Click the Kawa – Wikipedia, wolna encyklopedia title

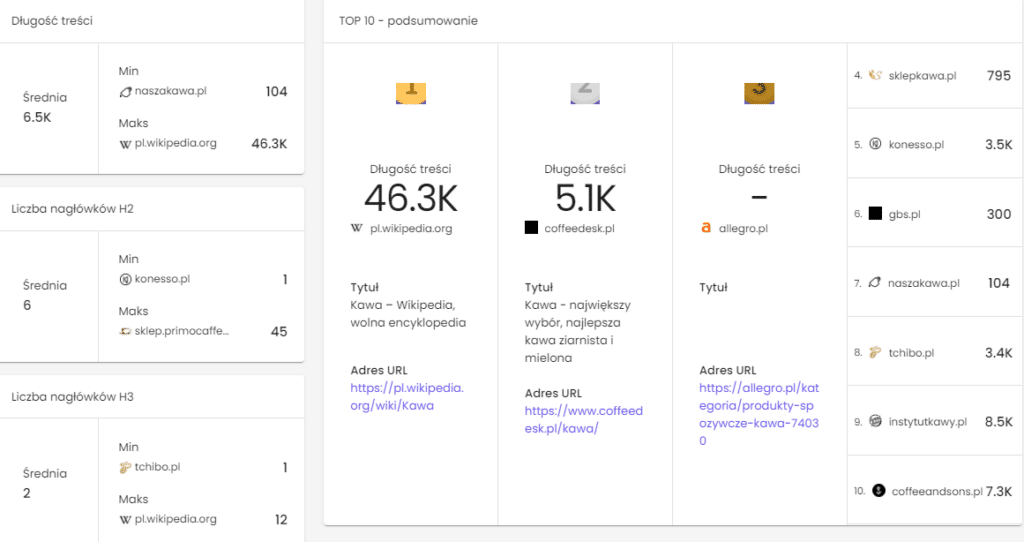pyautogui.click(x=408, y=314)
